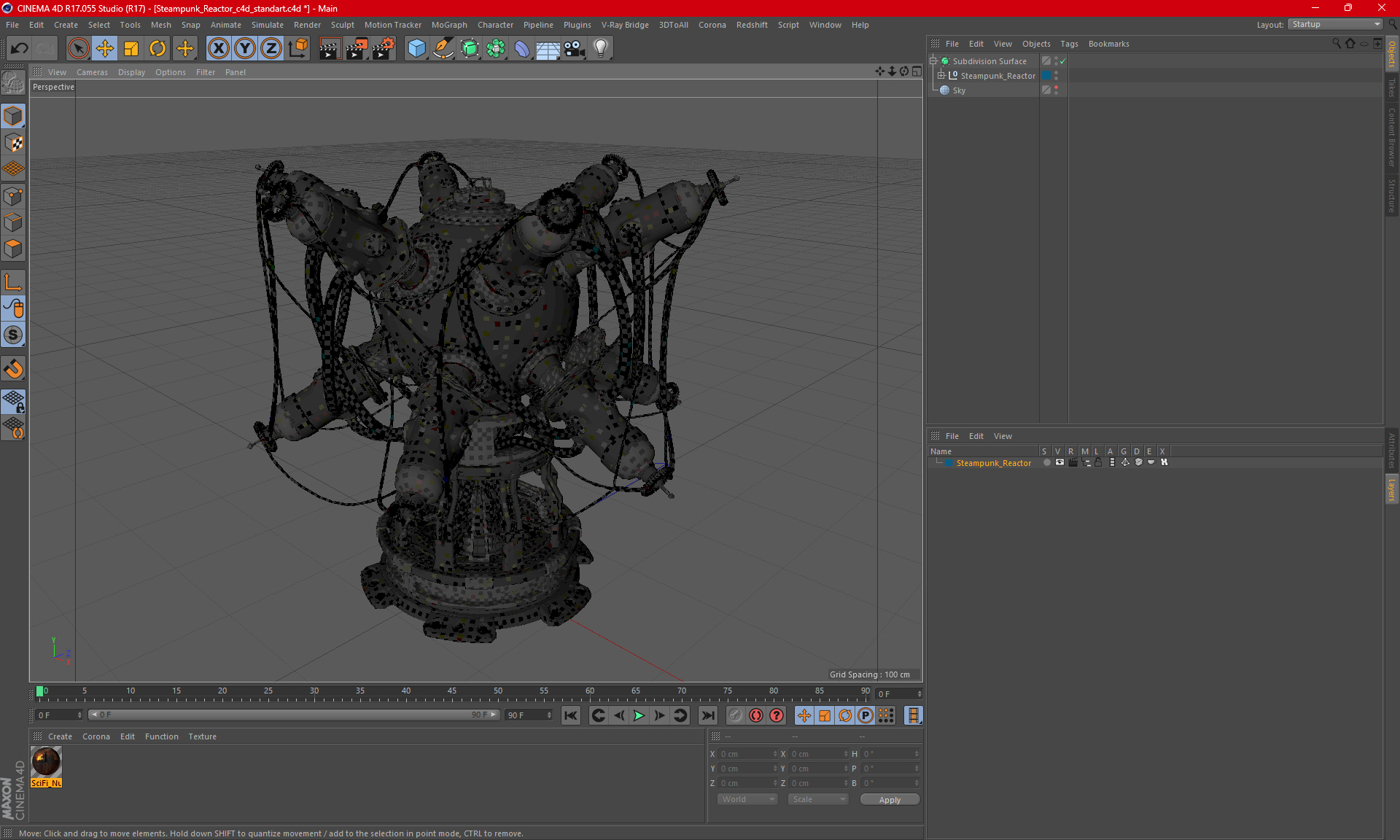Open material manager Texture menu
Image resolution: width=1400 pixels, height=840 pixels.
202,736
